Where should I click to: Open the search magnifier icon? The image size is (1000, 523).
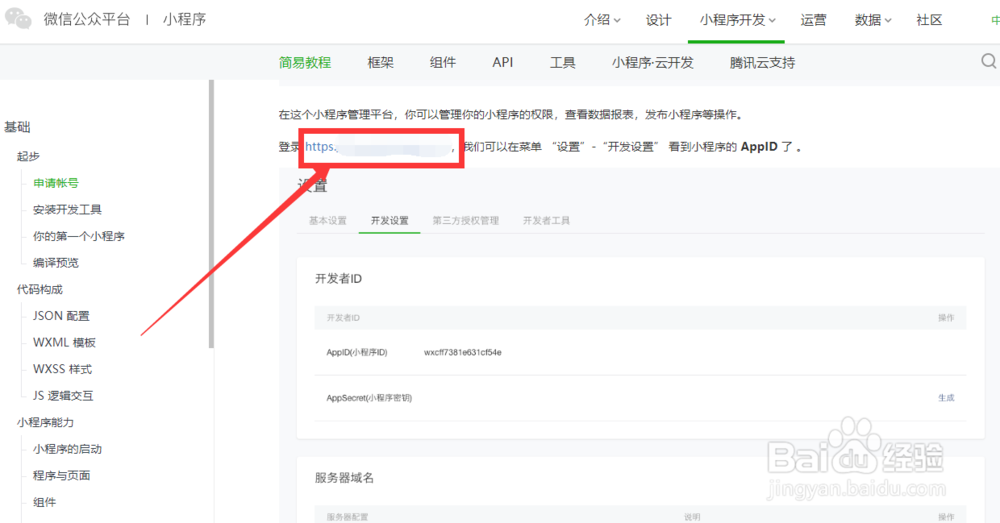pyautogui.click(x=989, y=61)
